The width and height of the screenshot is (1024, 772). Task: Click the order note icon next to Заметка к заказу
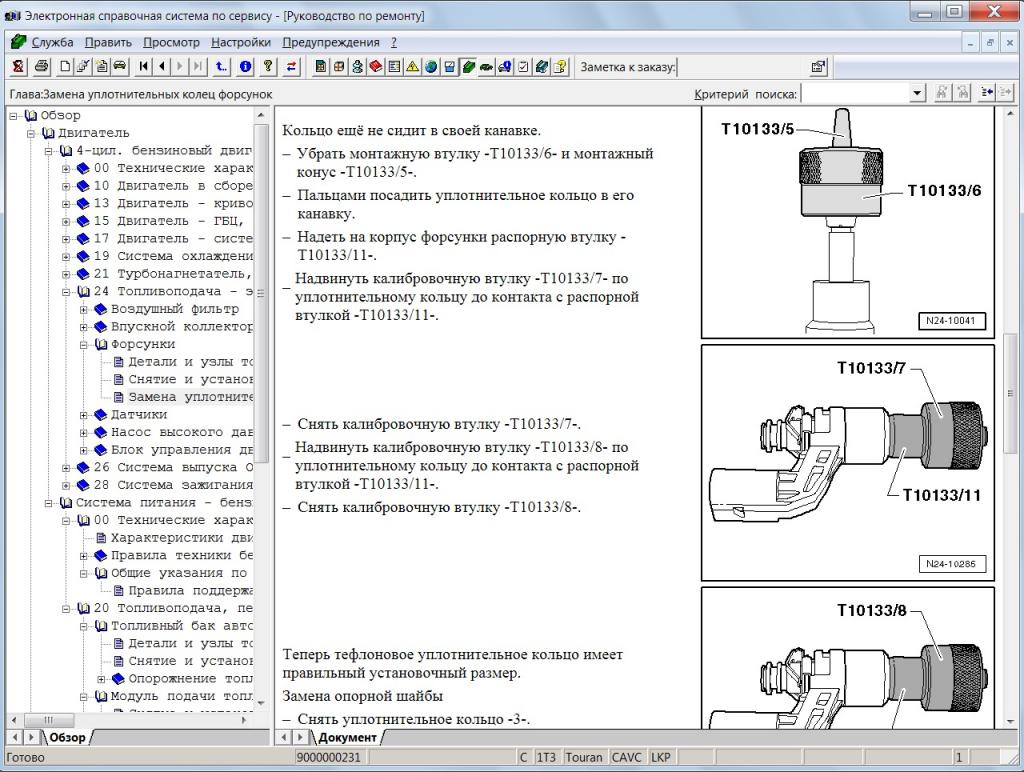(818, 67)
